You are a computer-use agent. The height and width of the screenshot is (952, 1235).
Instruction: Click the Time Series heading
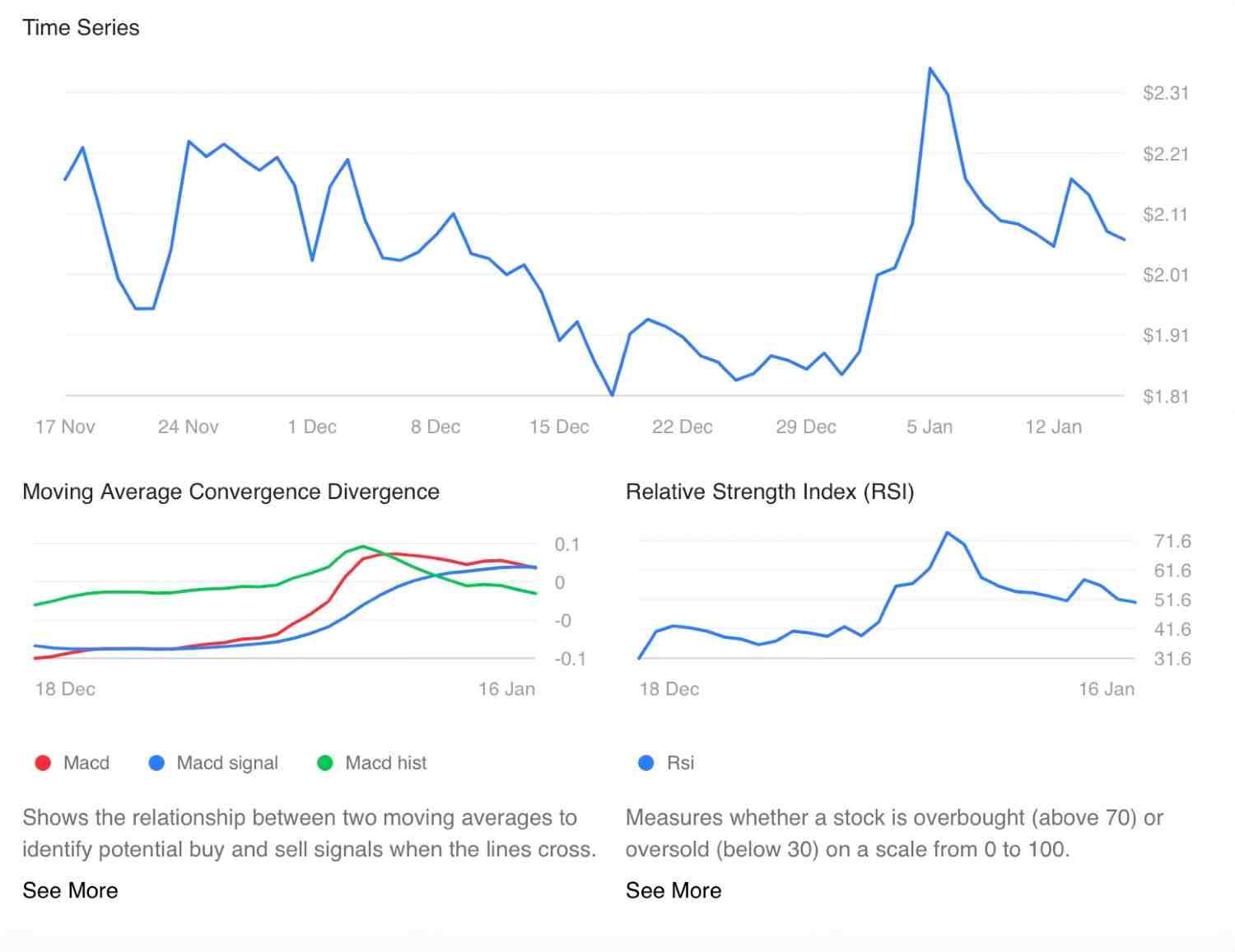[81, 27]
